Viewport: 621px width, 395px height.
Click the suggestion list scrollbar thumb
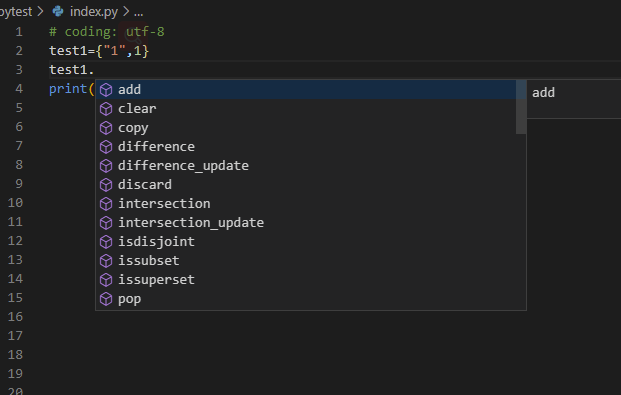pyautogui.click(x=521, y=107)
